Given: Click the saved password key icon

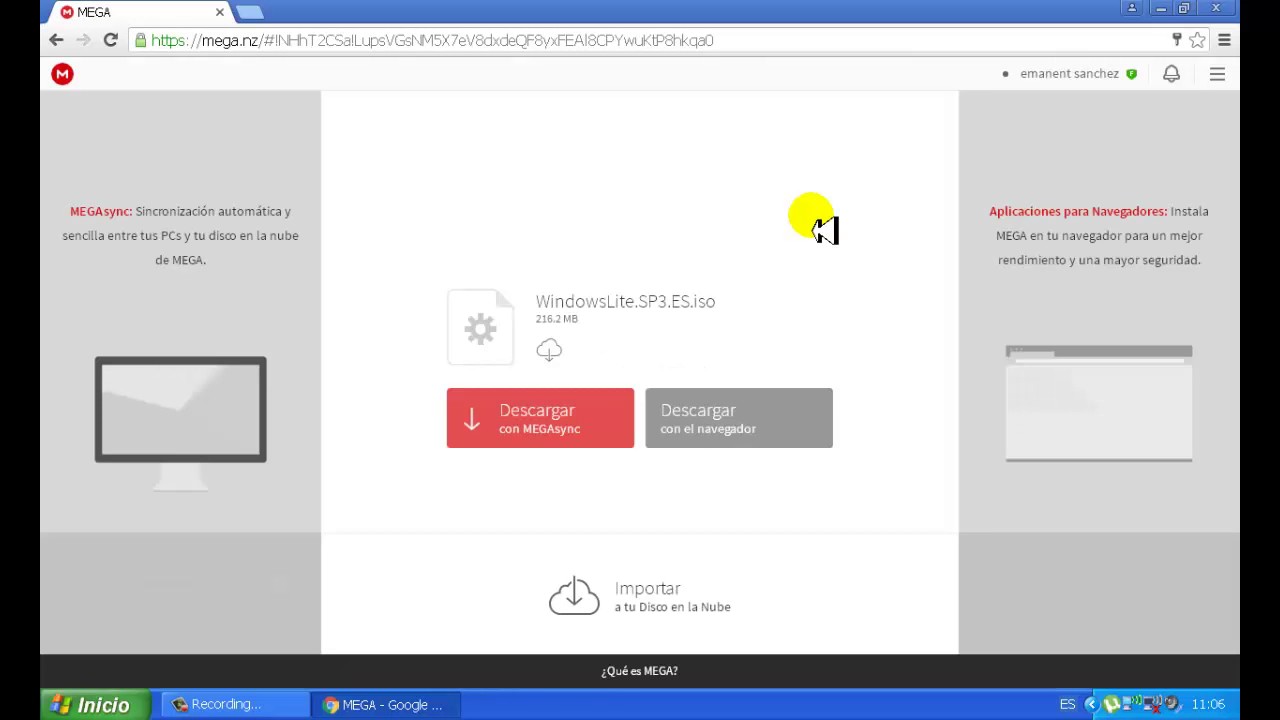Looking at the screenshot, I should (1177, 40).
